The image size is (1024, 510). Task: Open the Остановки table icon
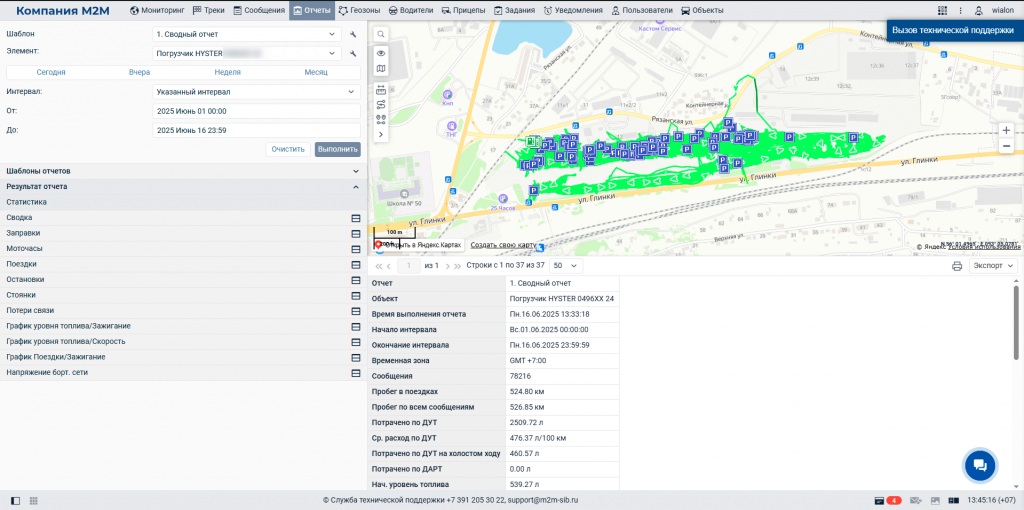[x=356, y=279]
